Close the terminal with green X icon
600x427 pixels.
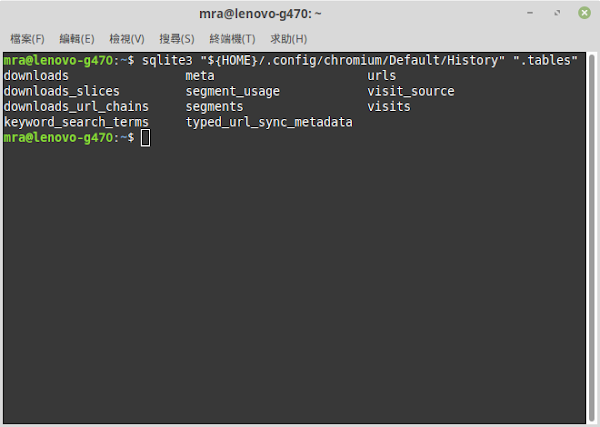click(584, 13)
